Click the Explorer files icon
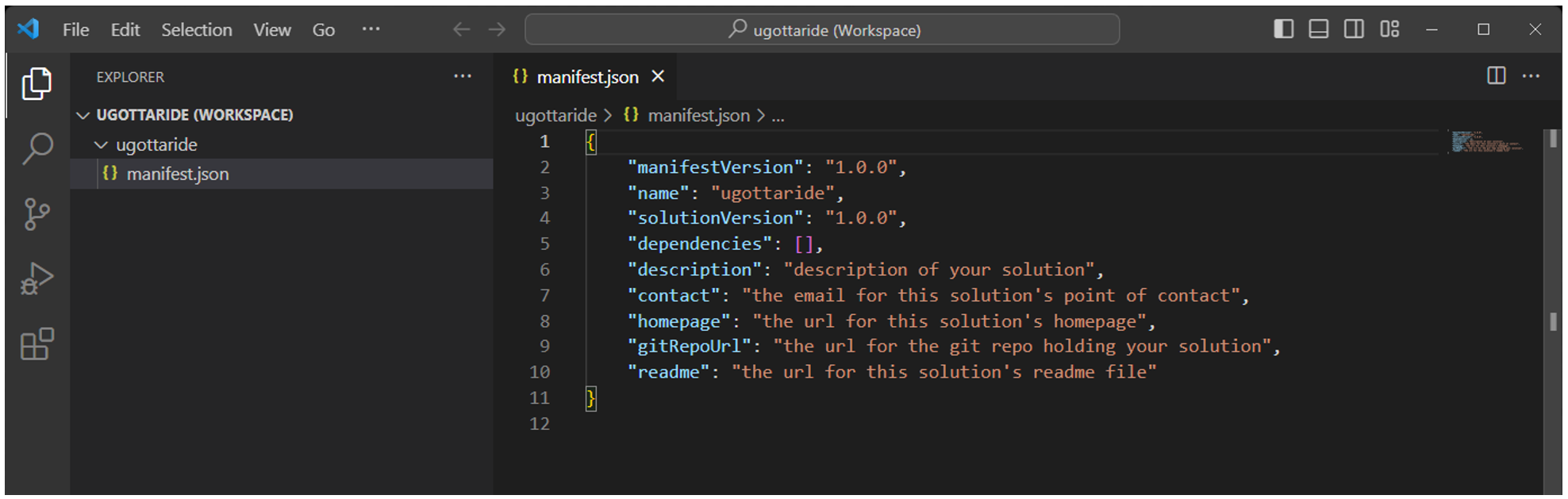1568x499 pixels. (37, 83)
